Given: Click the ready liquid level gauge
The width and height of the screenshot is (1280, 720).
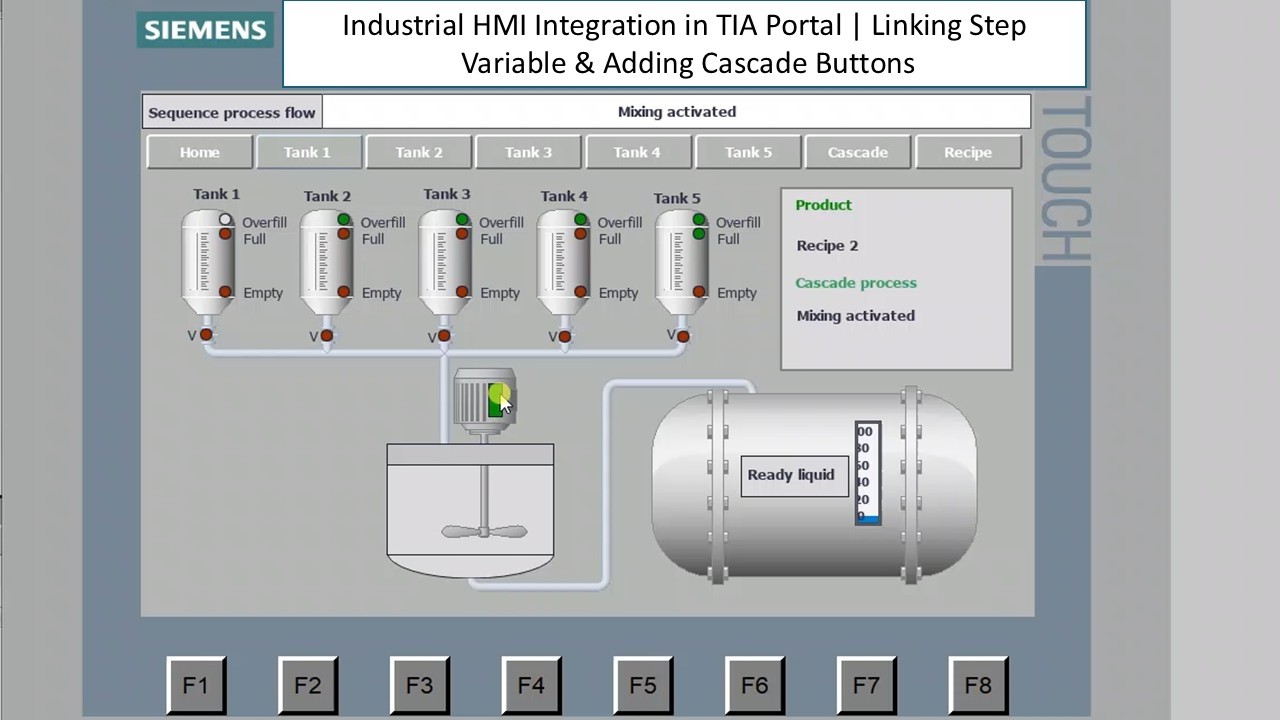Looking at the screenshot, I should (868, 473).
